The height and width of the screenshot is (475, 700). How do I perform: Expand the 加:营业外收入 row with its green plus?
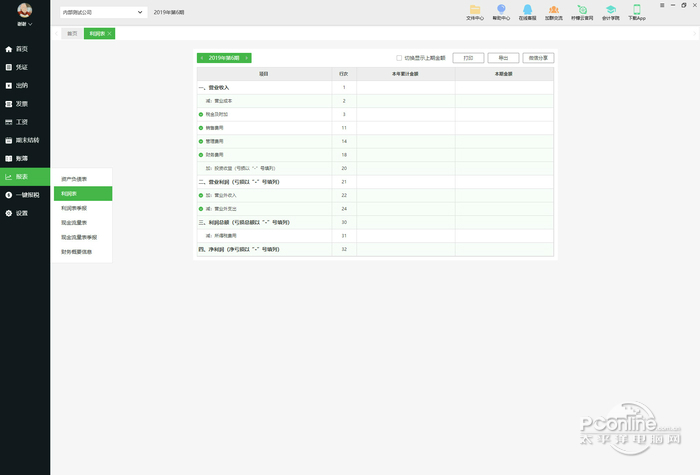(x=201, y=196)
